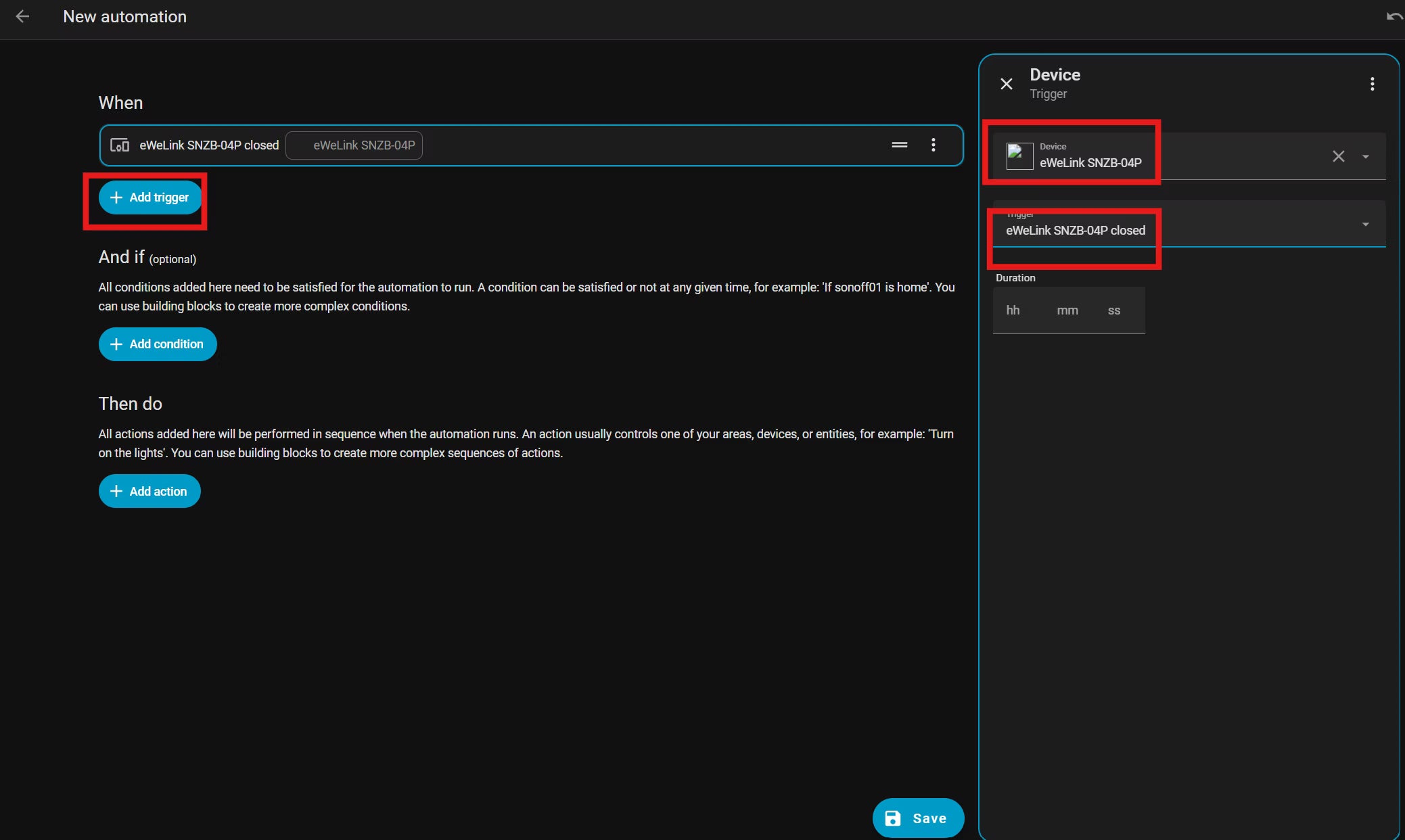Click the hh duration field

(1013, 310)
